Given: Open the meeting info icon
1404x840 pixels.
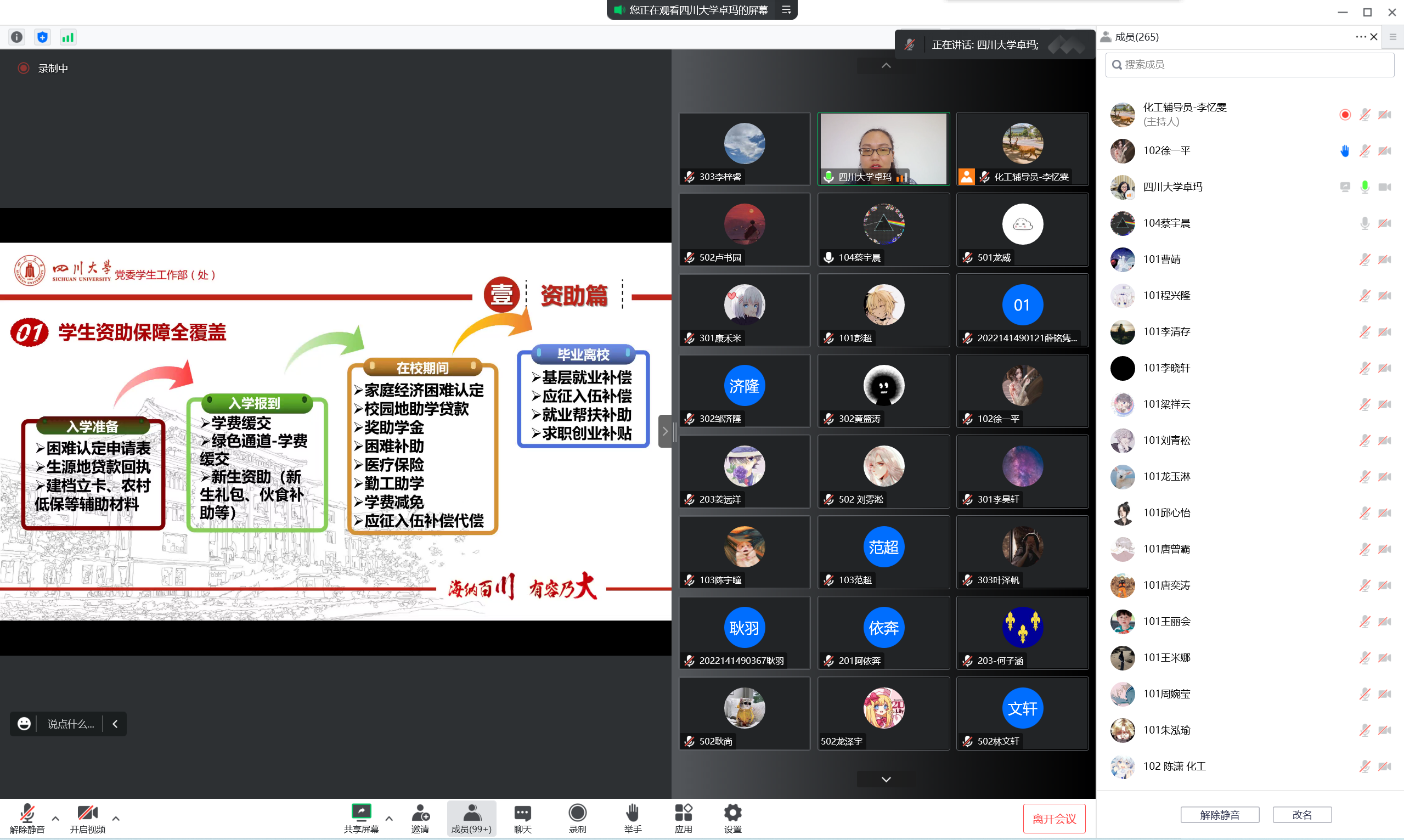Looking at the screenshot, I should [17, 37].
